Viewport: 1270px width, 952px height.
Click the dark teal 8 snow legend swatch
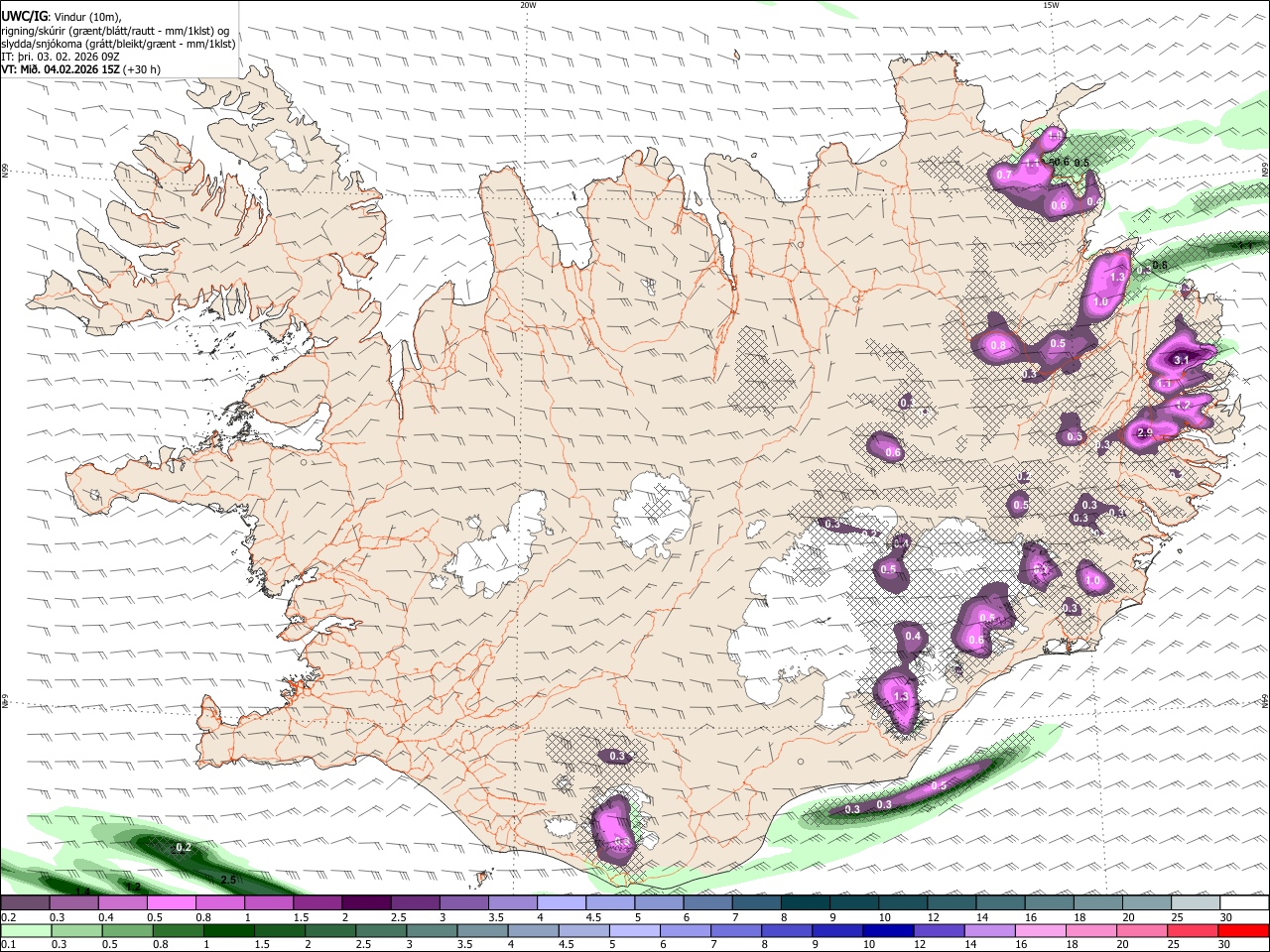(x=806, y=903)
